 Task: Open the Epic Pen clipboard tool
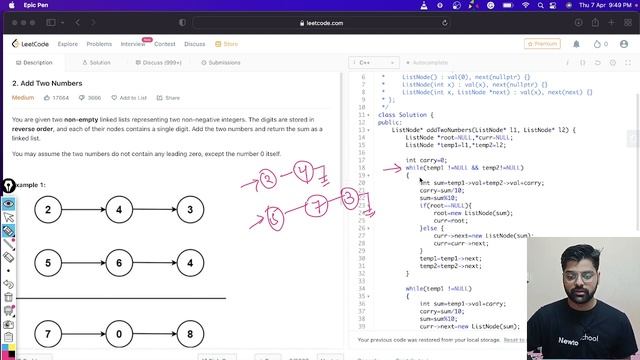tap(9, 338)
